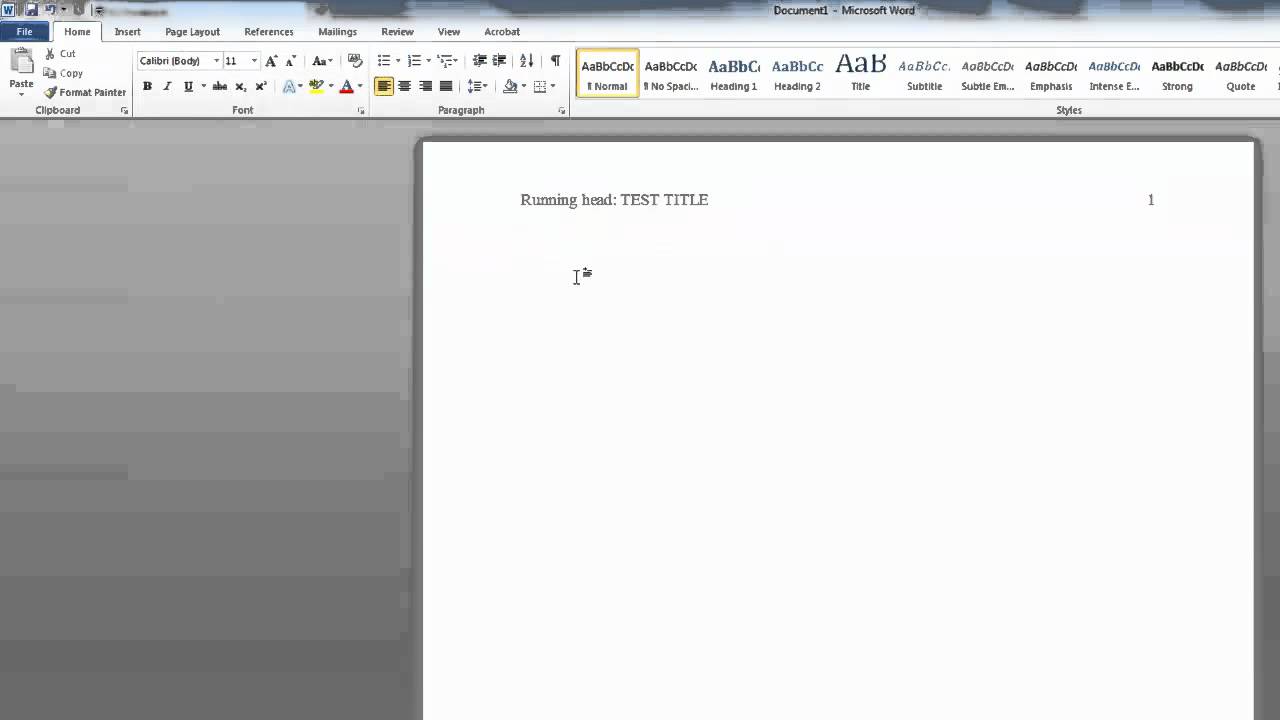The image size is (1280, 720).
Task: Expand the font size dropdown
Action: pyautogui.click(x=254, y=61)
